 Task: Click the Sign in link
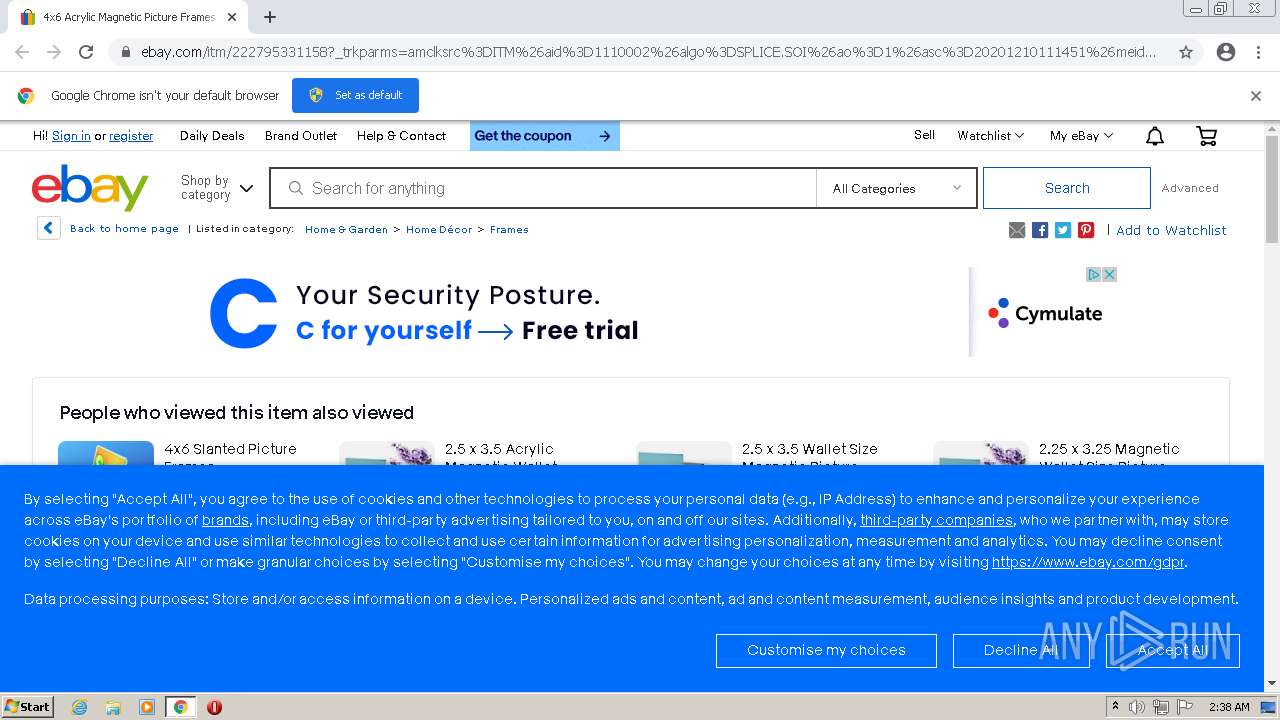(71, 136)
